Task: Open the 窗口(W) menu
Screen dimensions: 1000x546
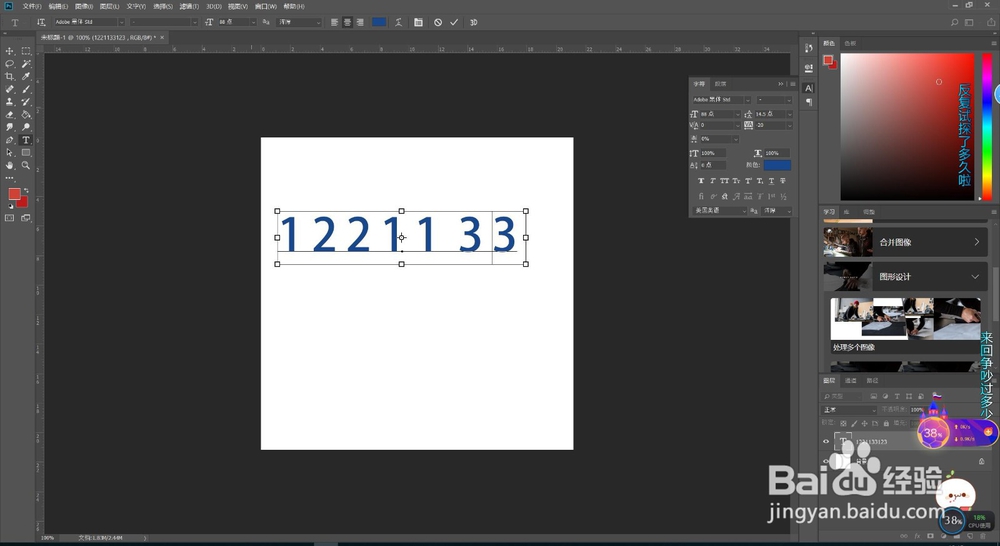Action: pyautogui.click(x=265, y=6)
